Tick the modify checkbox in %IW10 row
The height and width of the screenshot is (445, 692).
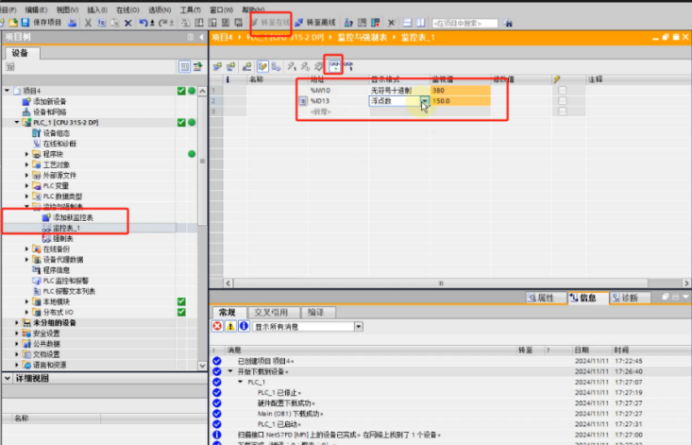point(562,91)
